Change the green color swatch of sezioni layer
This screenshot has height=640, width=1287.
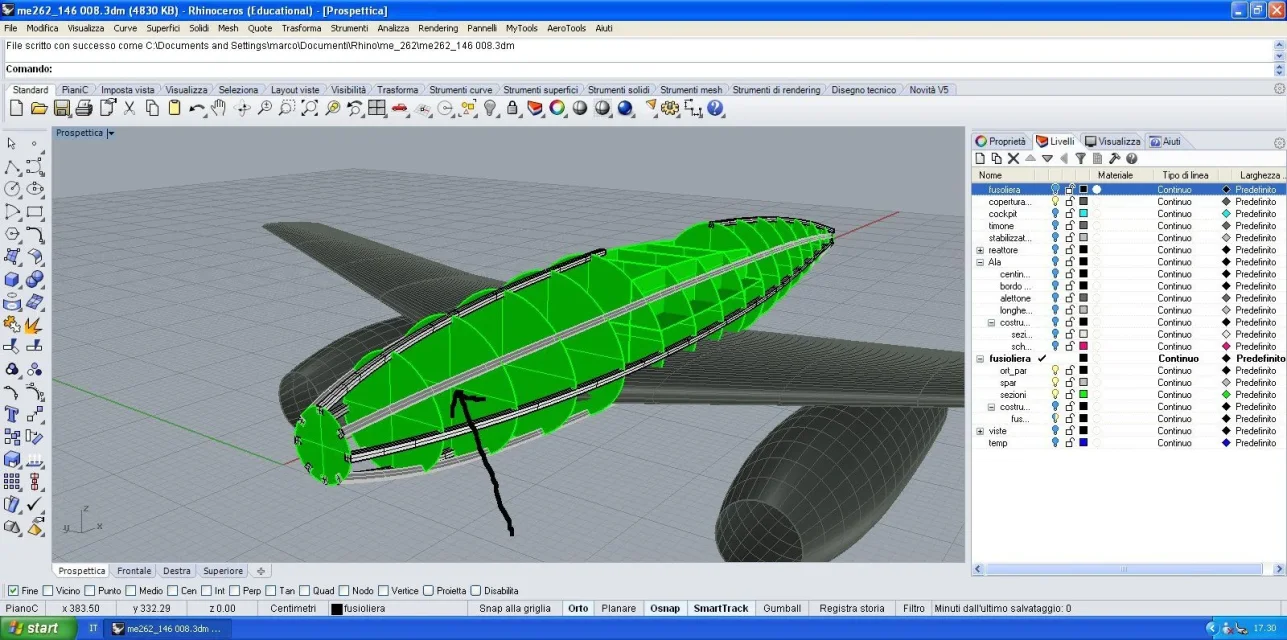1083,395
